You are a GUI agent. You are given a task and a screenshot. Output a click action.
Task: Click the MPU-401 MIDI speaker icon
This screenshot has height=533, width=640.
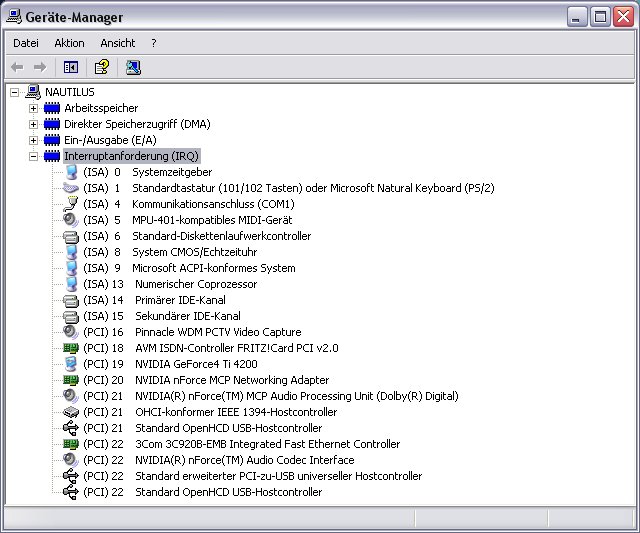pos(71,220)
